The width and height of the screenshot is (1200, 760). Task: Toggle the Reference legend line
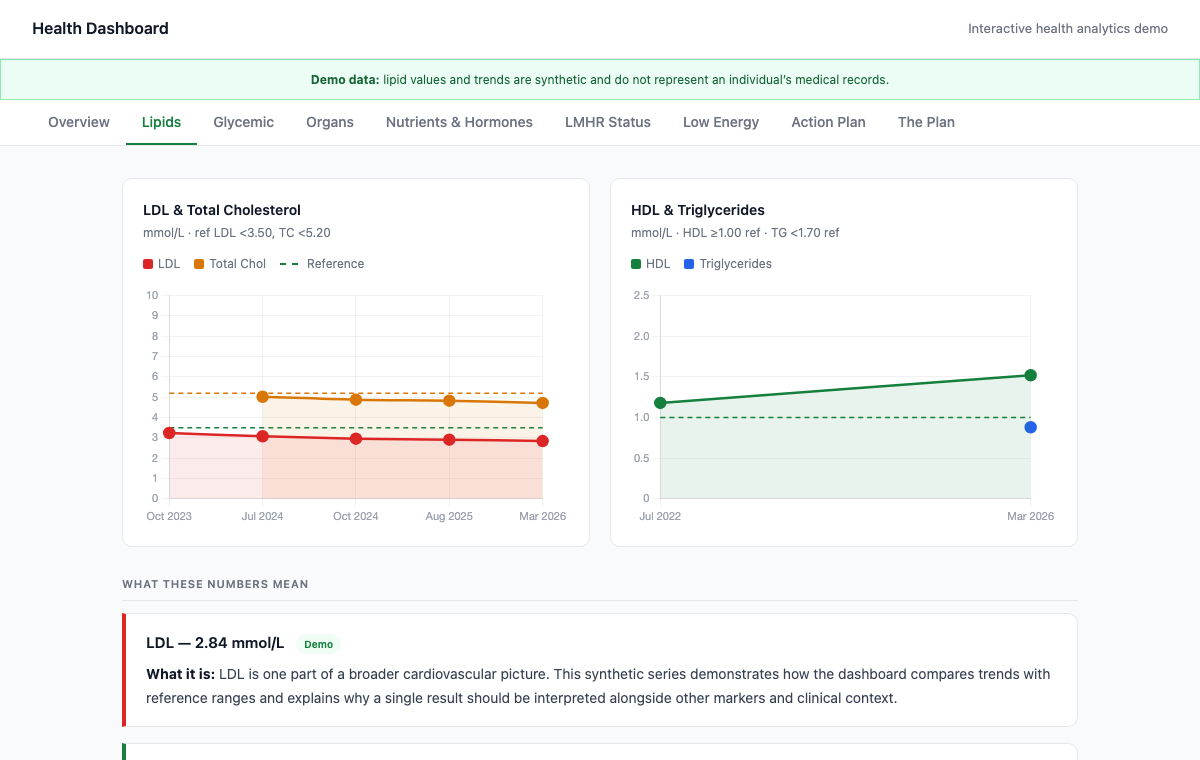tap(322, 264)
